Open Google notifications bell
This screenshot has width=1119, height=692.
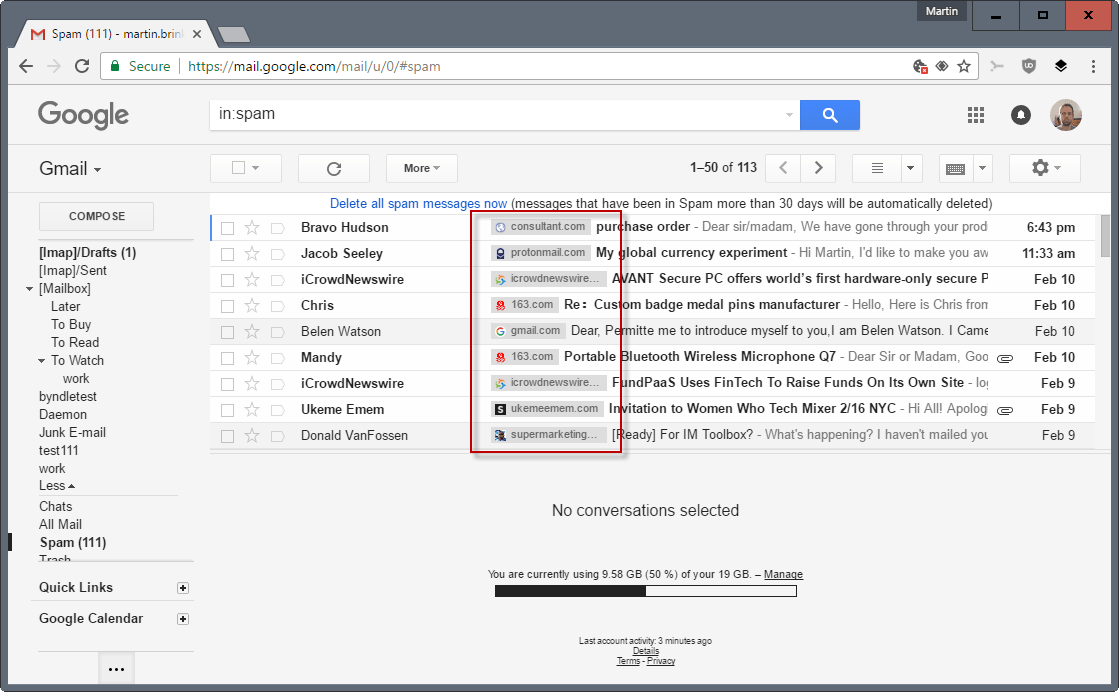pos(1021,115)
